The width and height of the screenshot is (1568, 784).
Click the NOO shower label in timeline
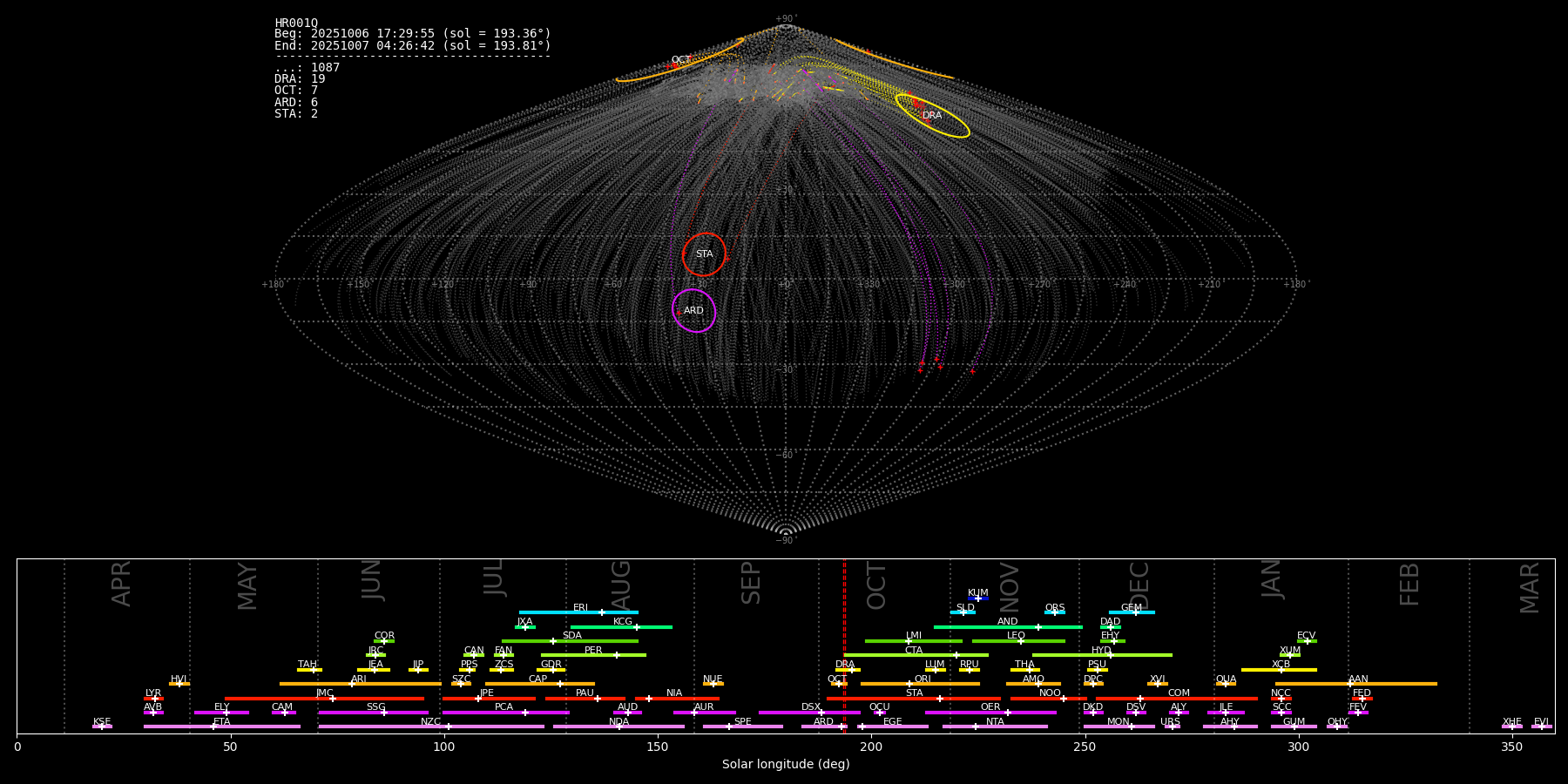1051,693
